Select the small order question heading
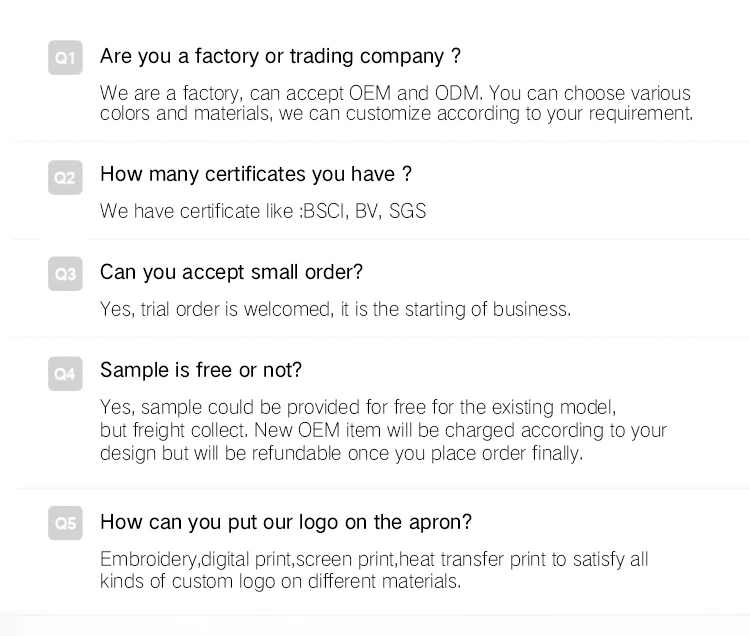Image resolution: width=750 pixels, height=636 pixels. pos(232,272)
